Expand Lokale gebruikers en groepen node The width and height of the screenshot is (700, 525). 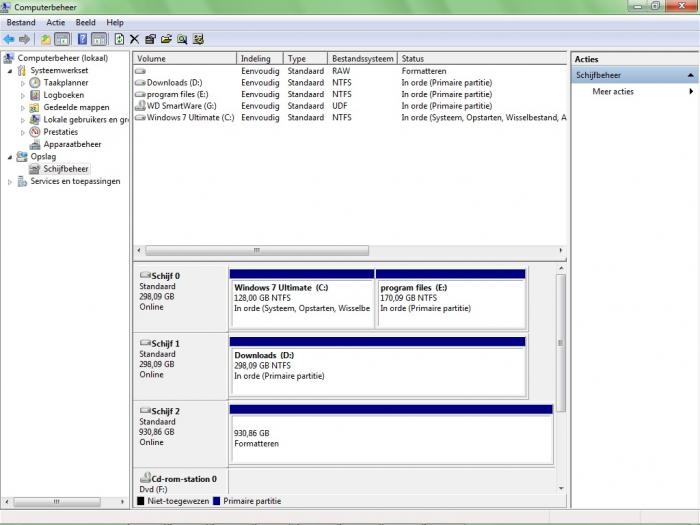23,120
